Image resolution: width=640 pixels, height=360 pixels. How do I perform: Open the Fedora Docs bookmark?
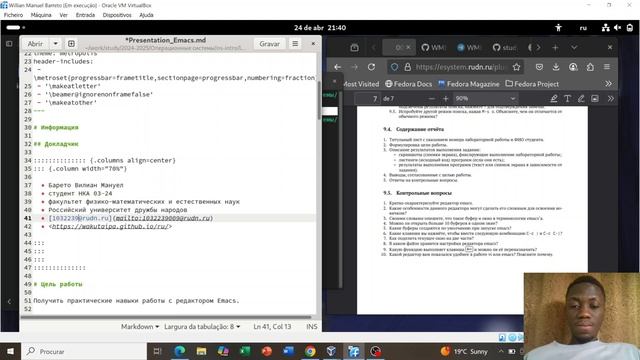coord(408,84)
